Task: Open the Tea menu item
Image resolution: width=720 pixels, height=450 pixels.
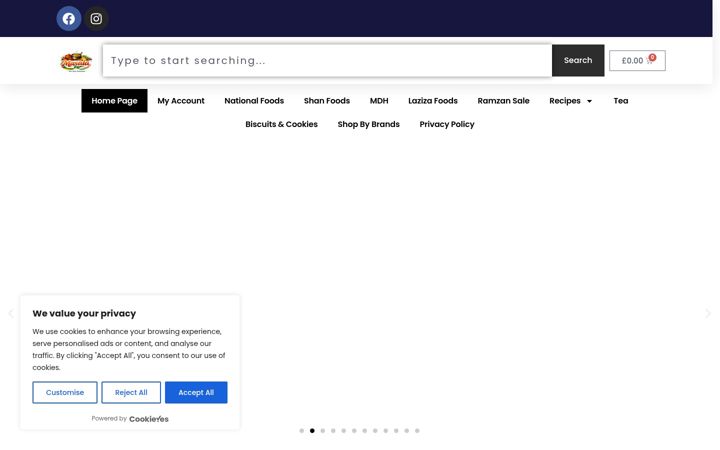Action: pos(621,101)
